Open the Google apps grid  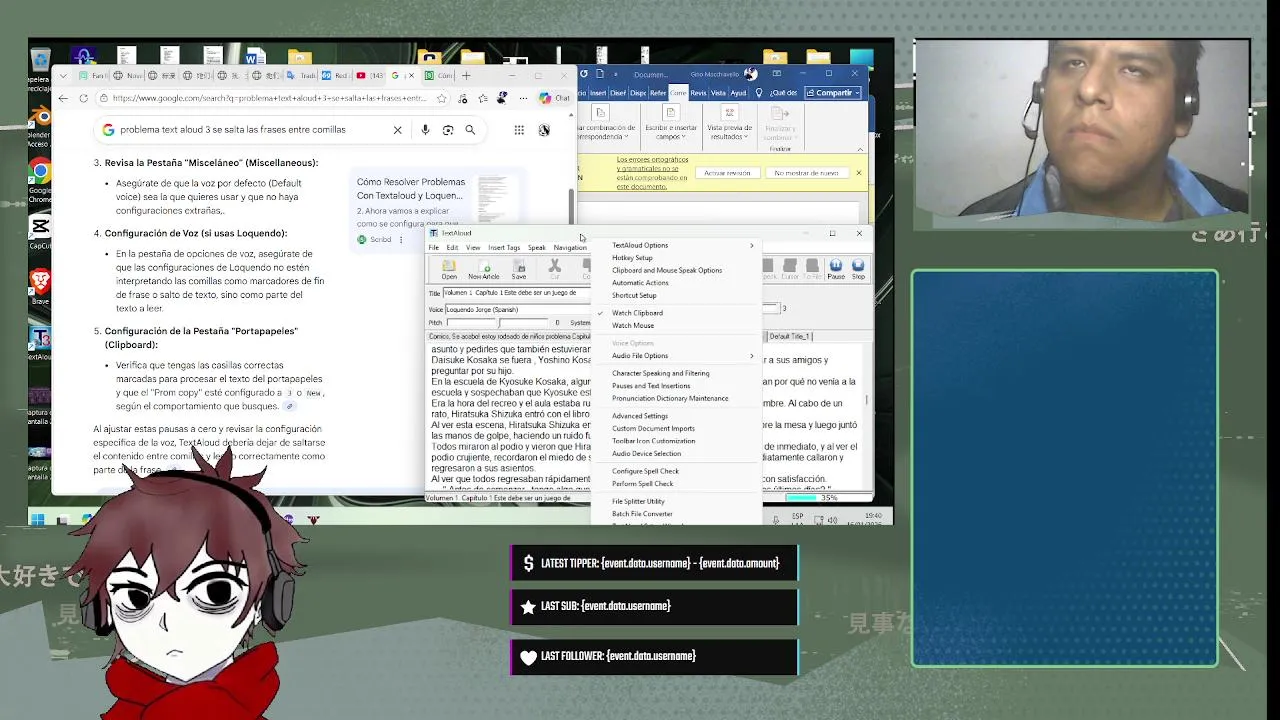519,129
